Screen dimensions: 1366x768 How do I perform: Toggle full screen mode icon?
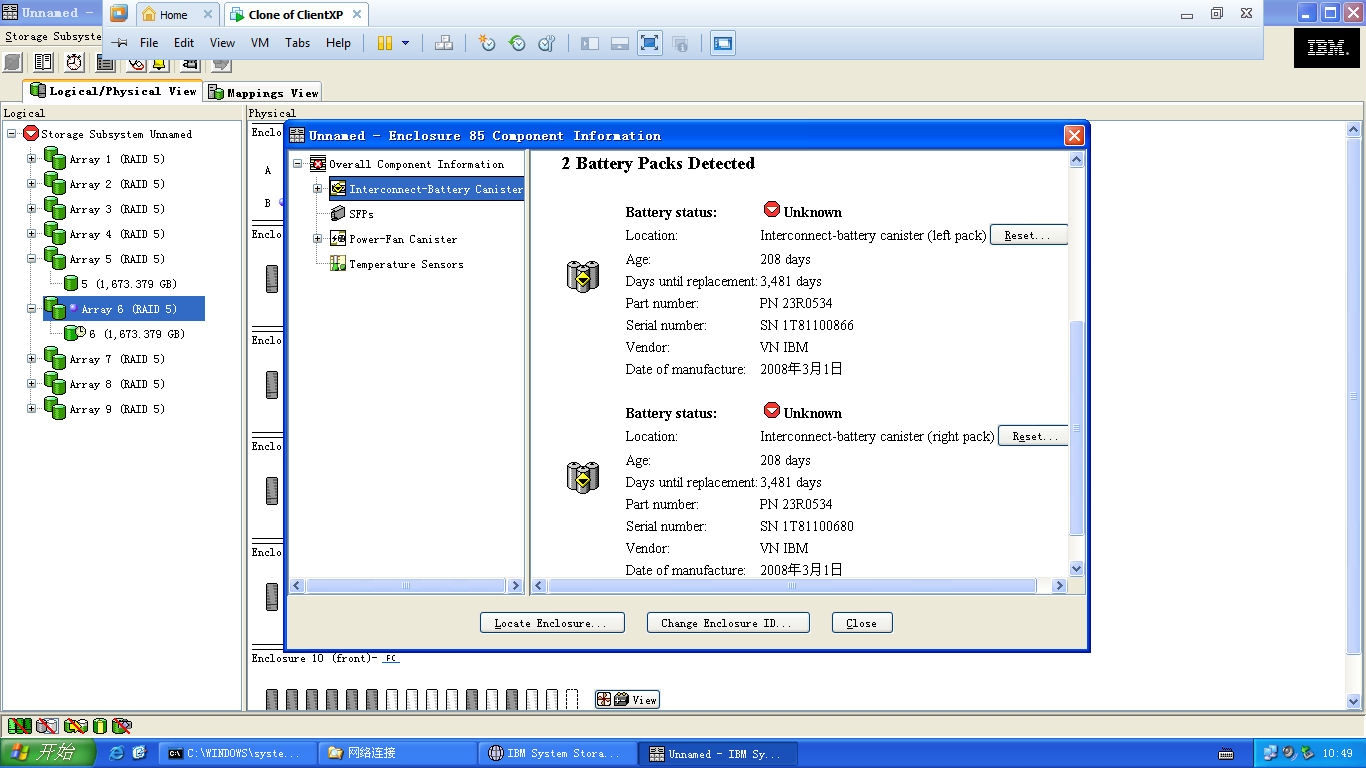(x=650, y=43)
